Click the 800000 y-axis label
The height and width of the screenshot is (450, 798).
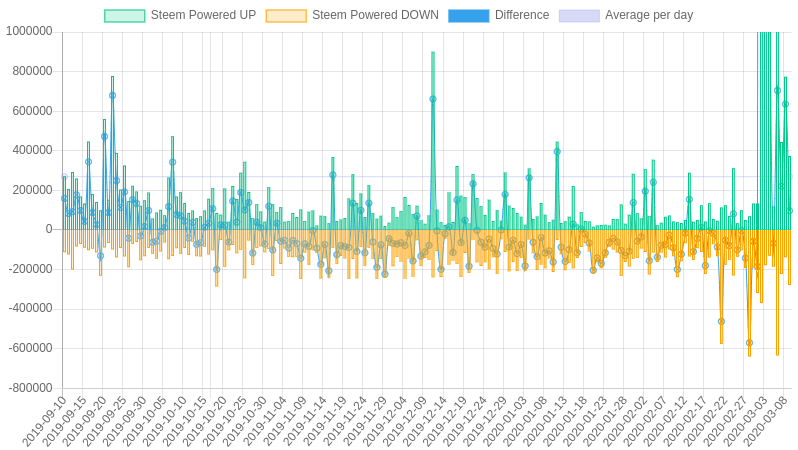(x=32, y=71)
